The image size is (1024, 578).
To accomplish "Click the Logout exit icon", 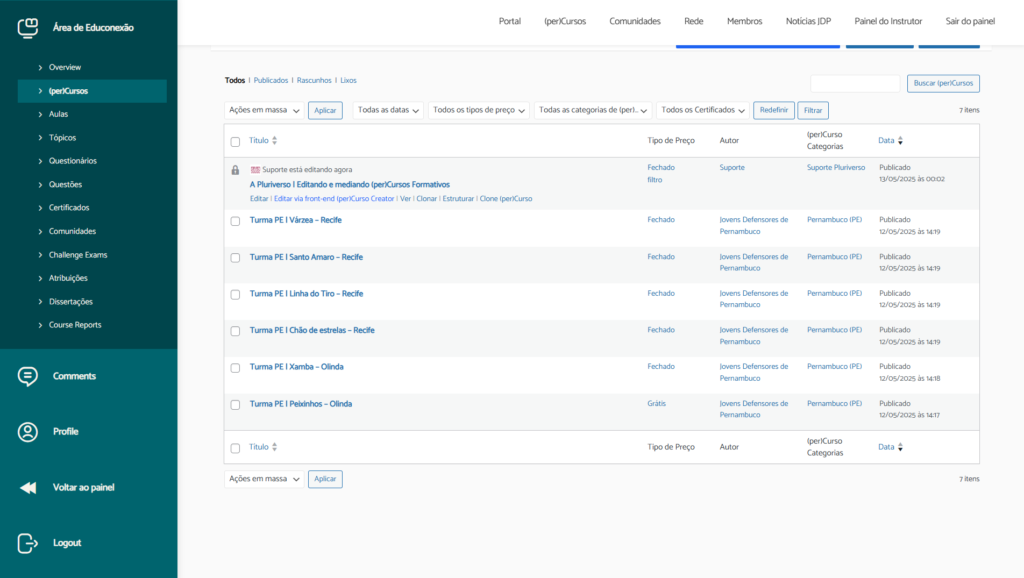I will click(28, 543).
